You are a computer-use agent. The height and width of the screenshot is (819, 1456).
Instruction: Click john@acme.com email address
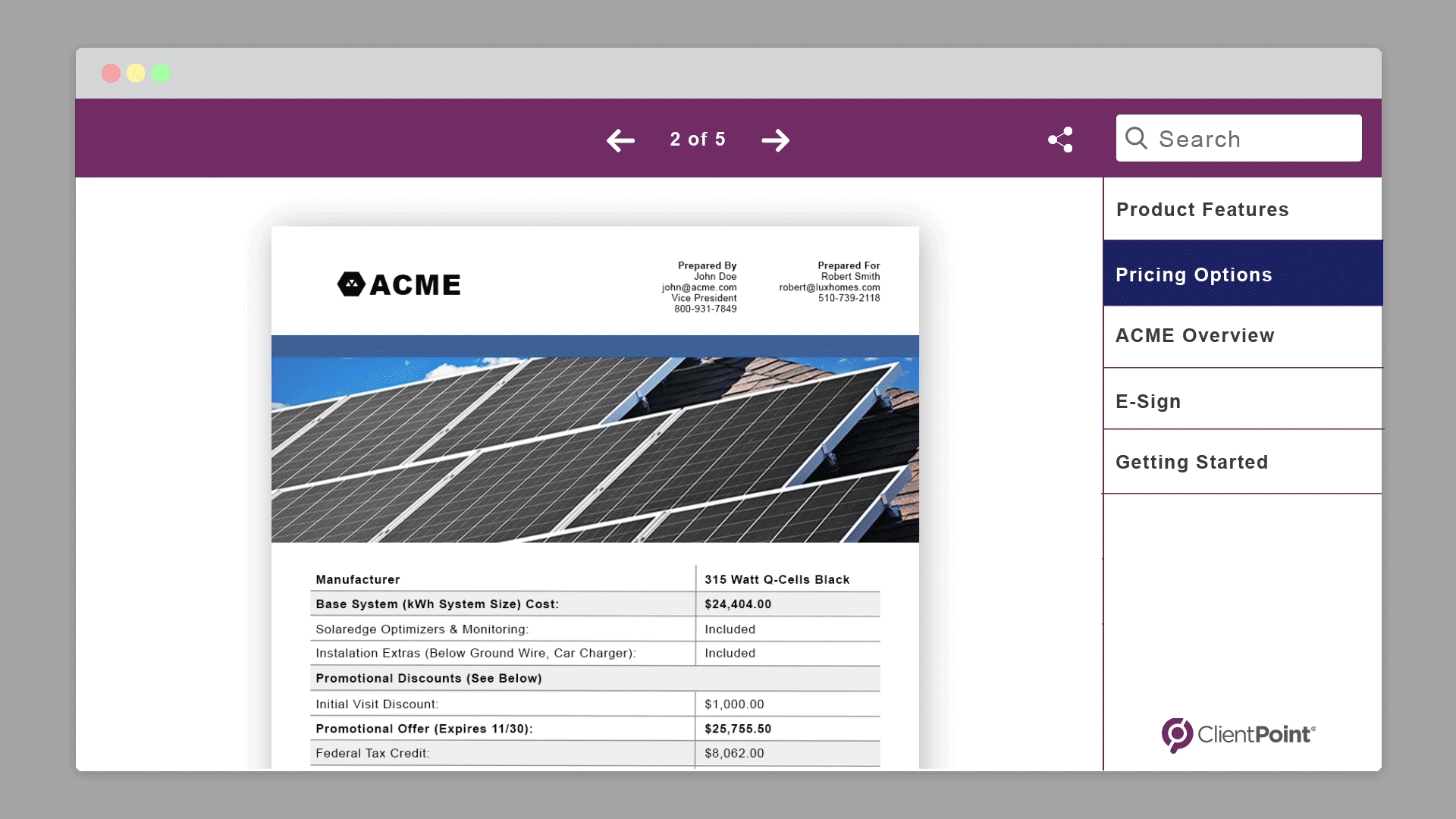(x=698, y=287)
